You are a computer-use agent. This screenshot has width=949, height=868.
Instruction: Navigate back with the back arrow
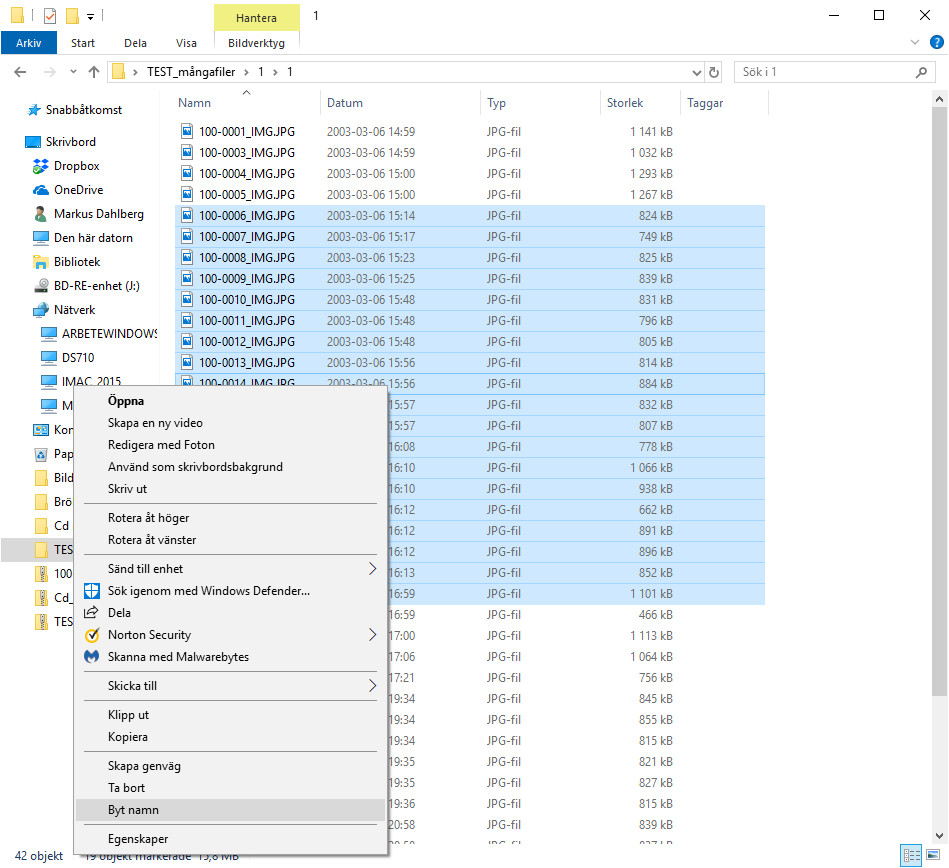click(21, 73)
